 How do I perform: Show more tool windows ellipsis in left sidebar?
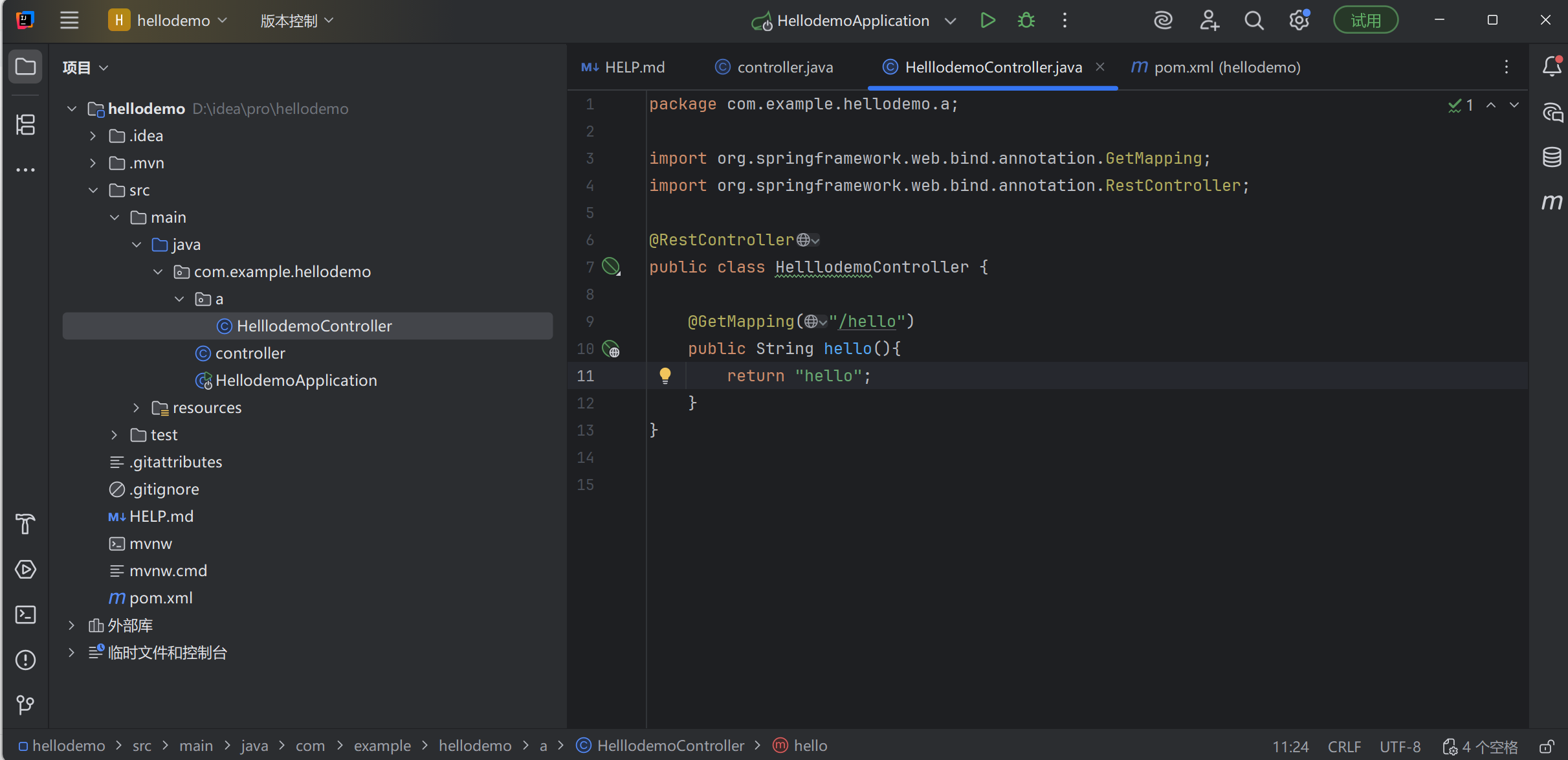25,170
